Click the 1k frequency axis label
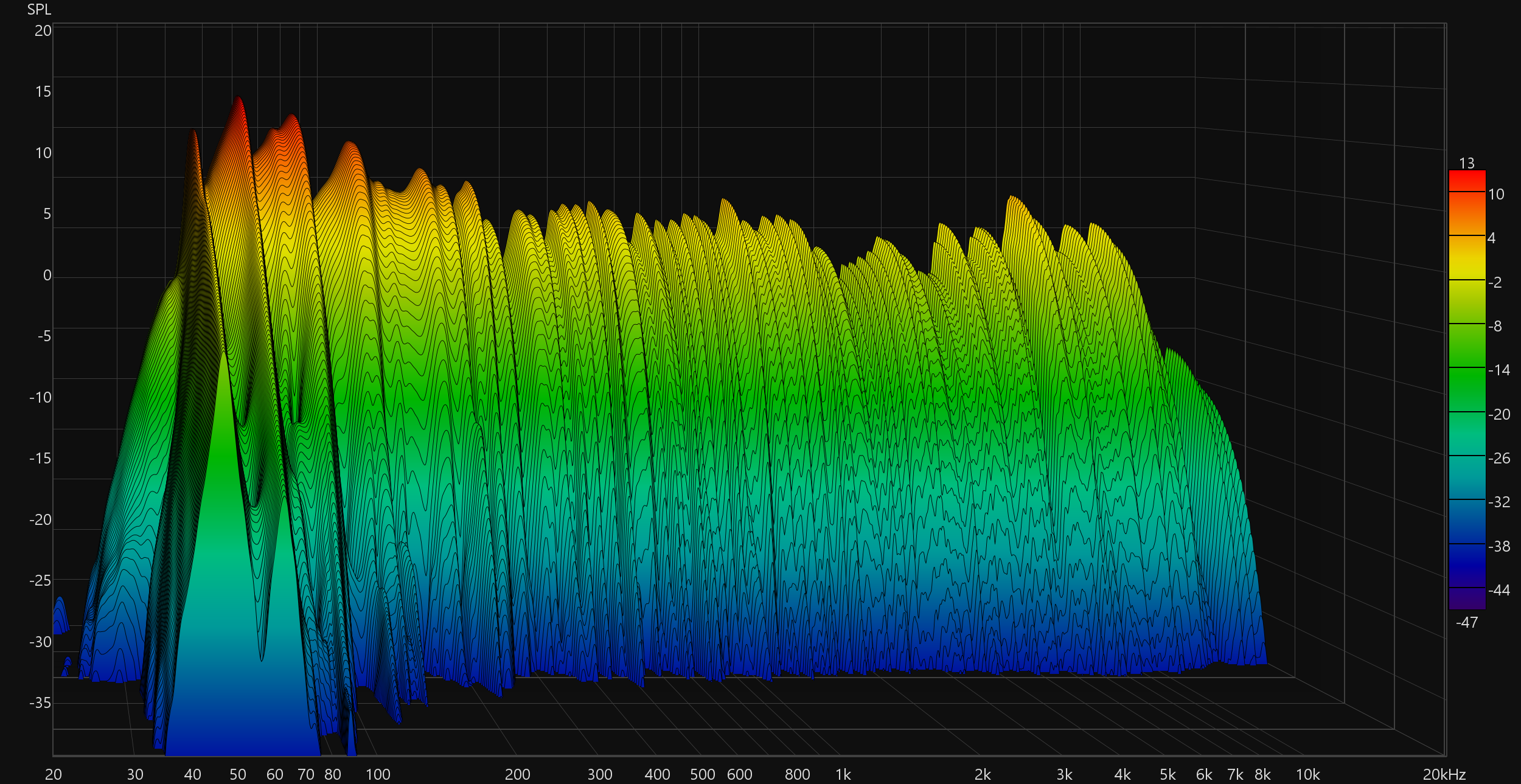Screen dimensions: 1521x784 pos(843,774)
